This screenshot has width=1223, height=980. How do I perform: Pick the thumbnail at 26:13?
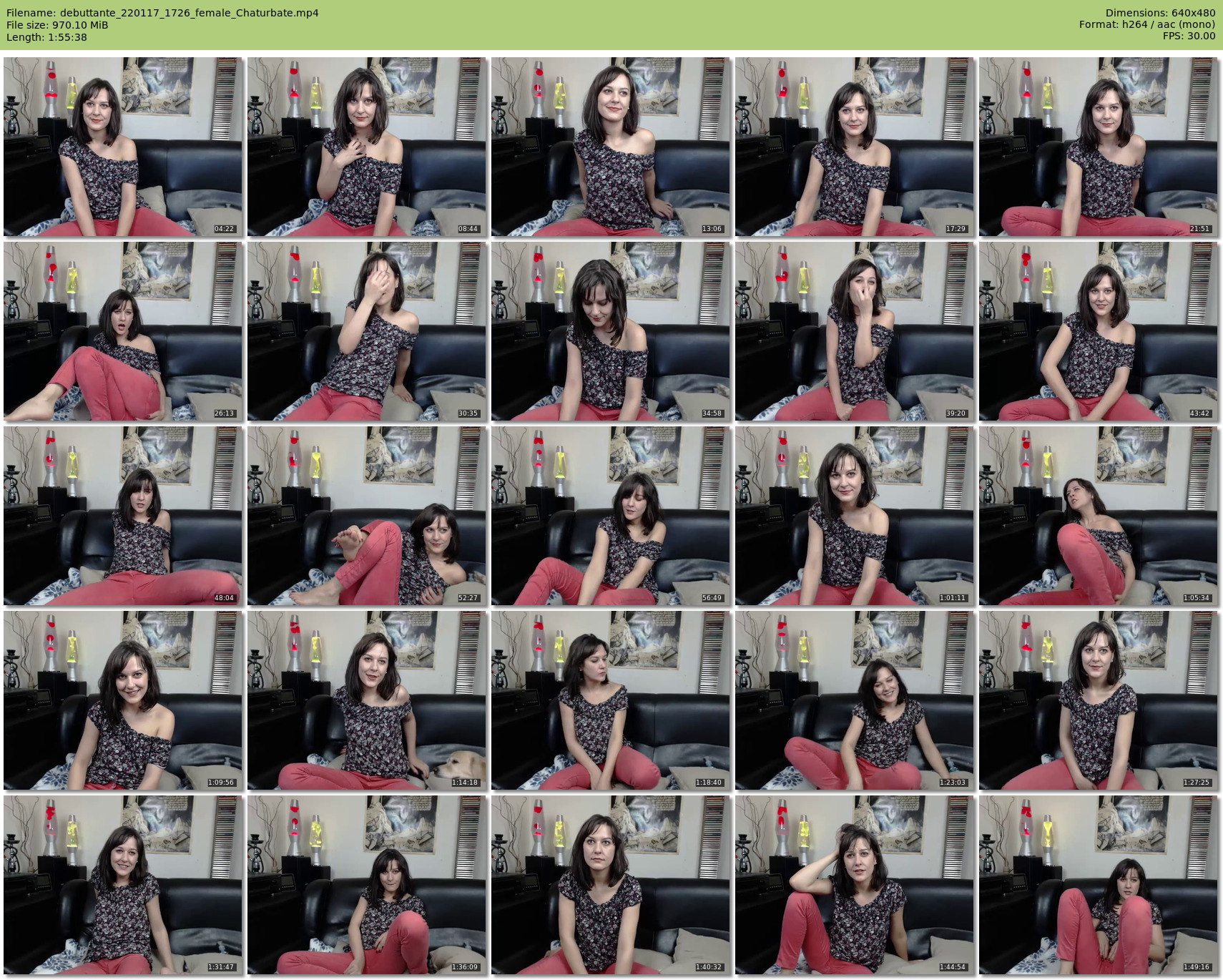tap(123, 331)
